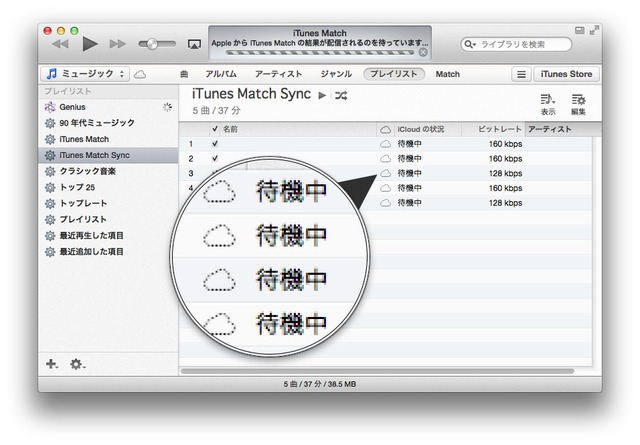Viewport: 640px width, 445px height.
Task: Open the iTunes Store button
Action: [x=566, y=74]
